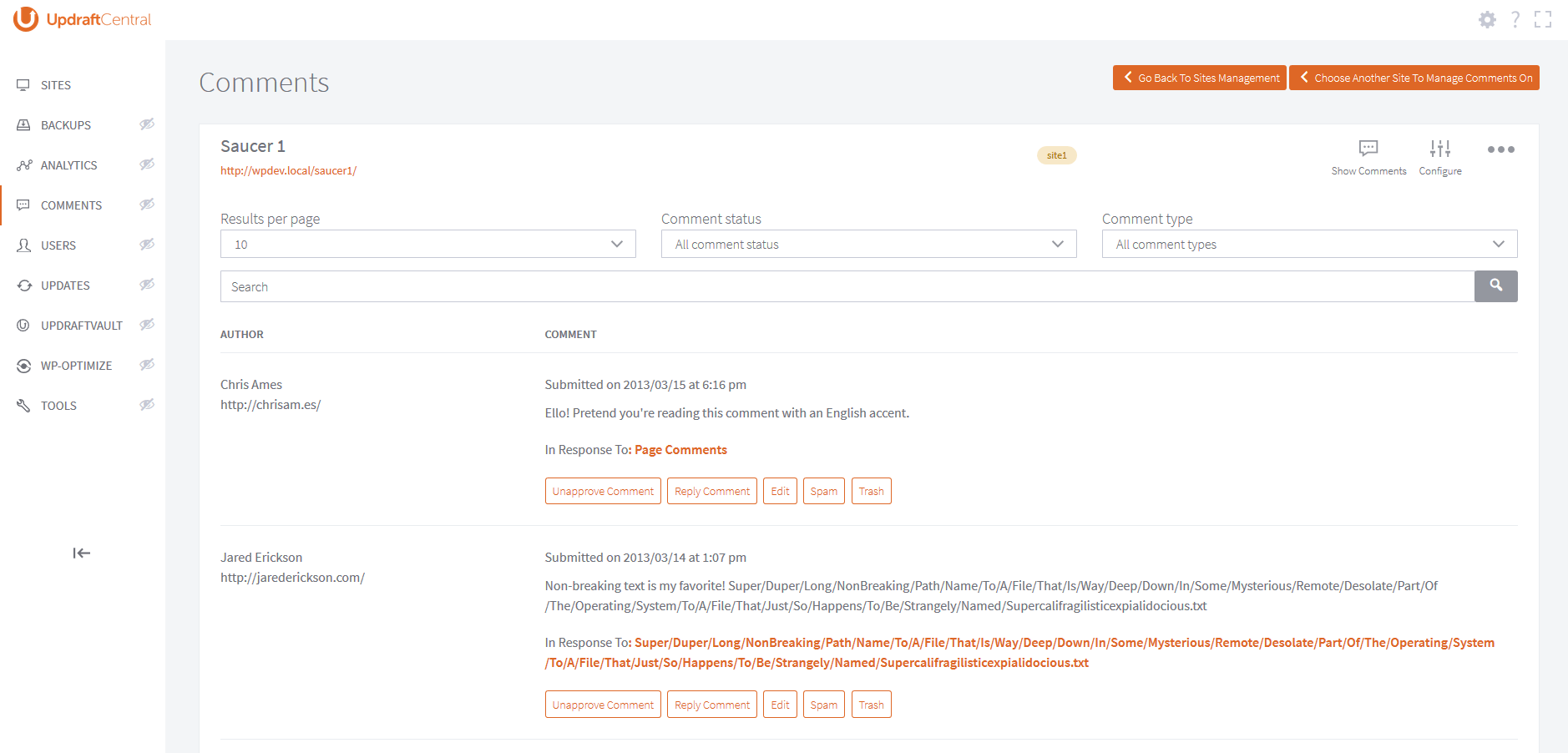Collapse the sidebar with the arrow icon

pos(82,553)
